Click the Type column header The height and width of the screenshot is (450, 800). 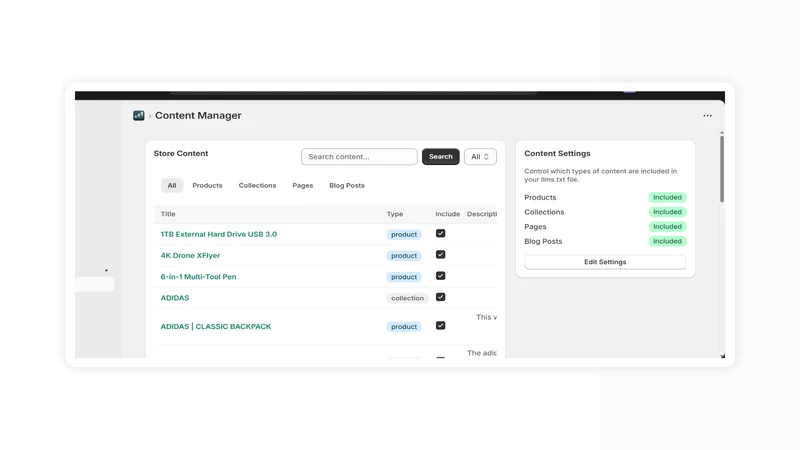click(395, 214)
